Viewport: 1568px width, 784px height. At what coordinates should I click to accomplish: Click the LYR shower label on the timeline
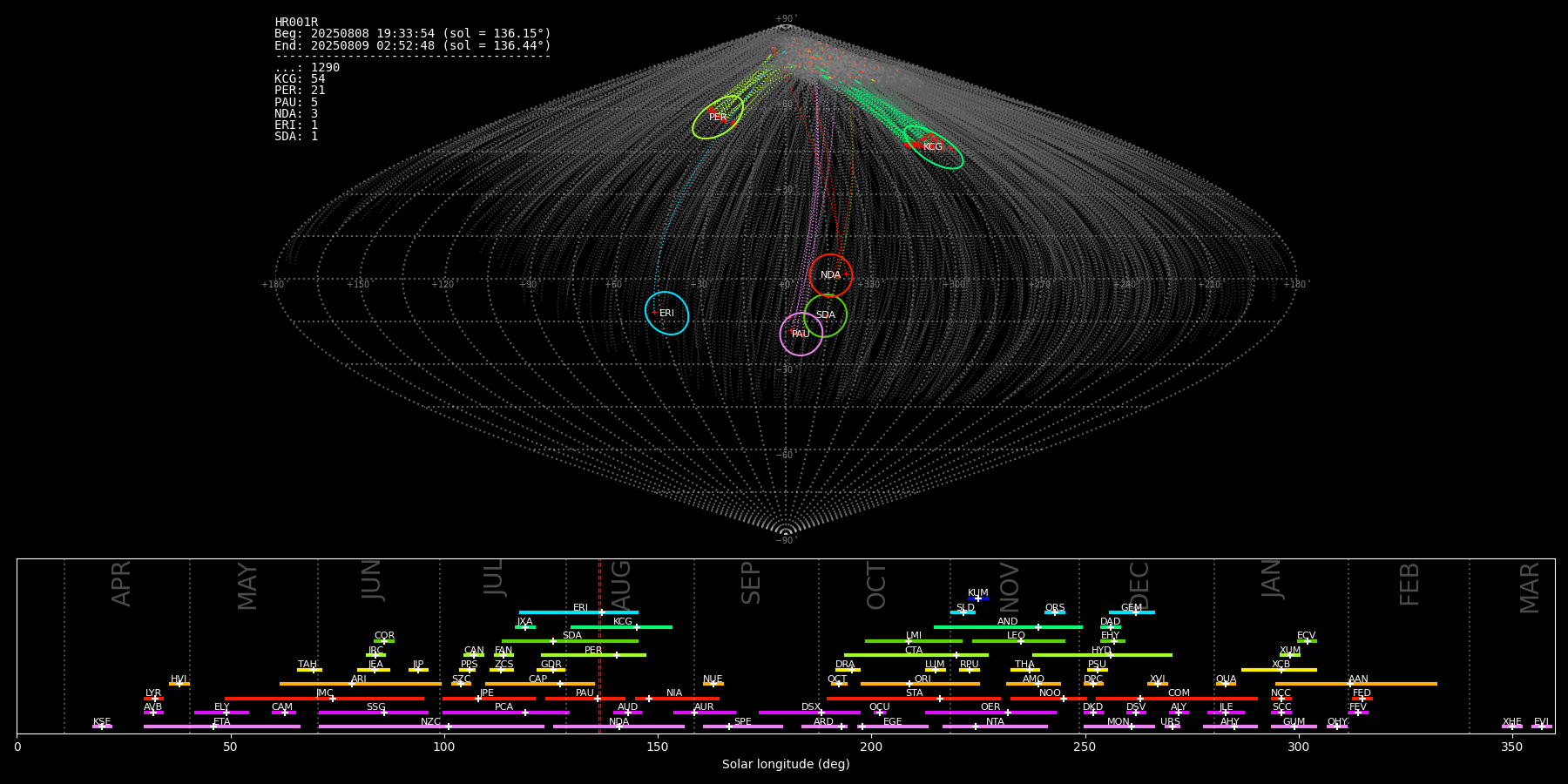pyautogui.click(x=153, y=693)
